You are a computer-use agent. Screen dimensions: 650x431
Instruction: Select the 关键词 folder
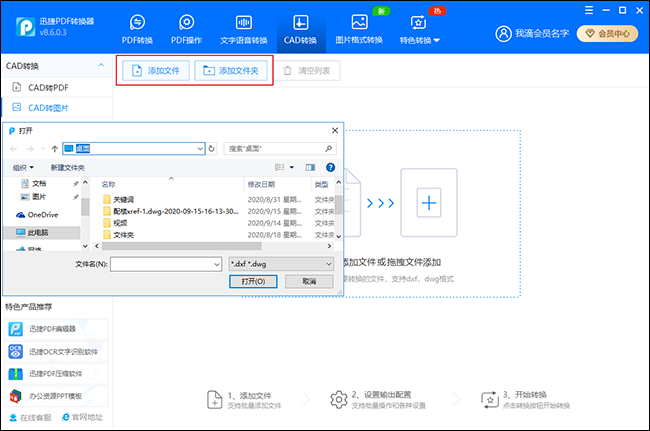coord(124,199)
